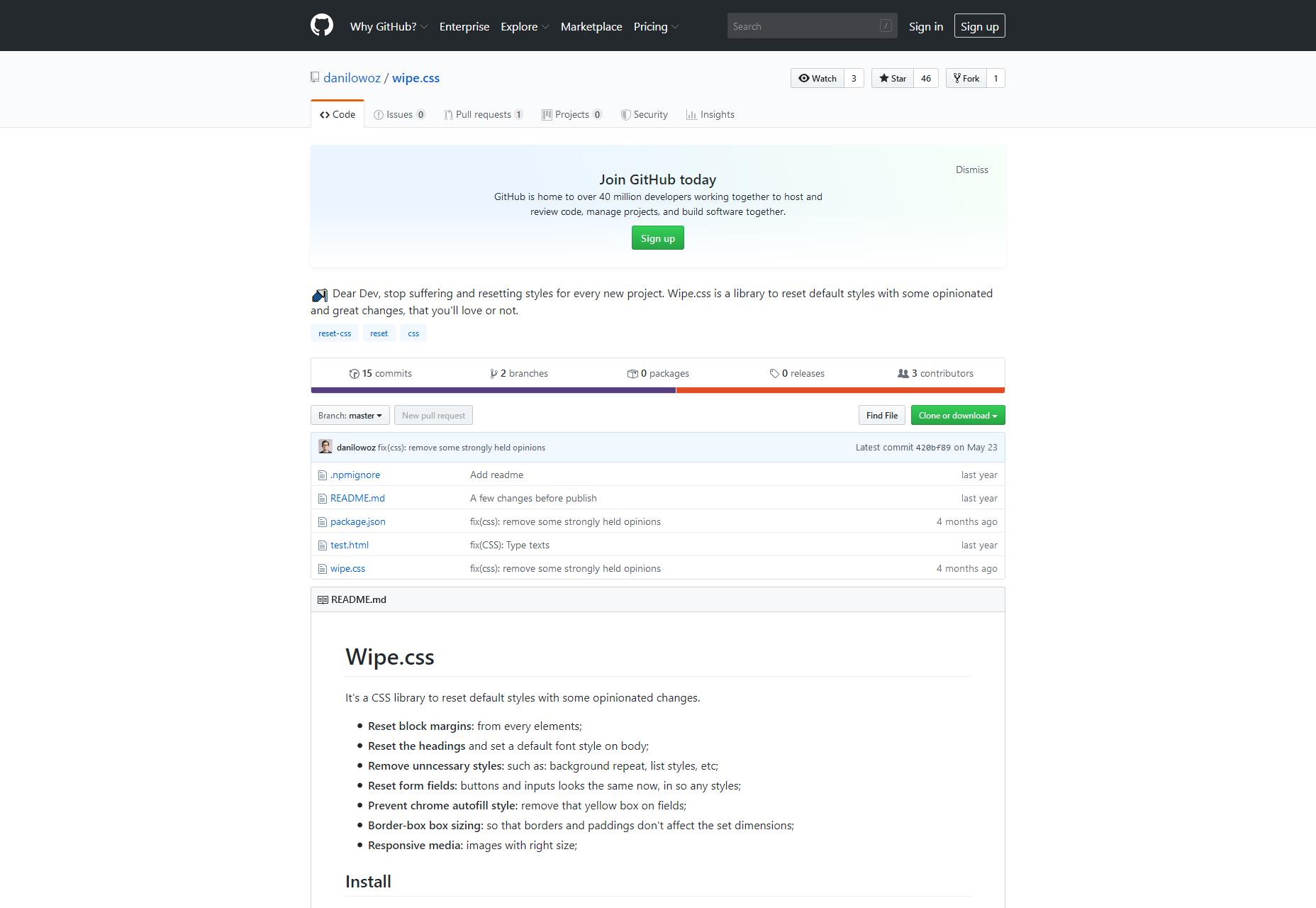
Task: Open the Marketplace page
Action: [591, 26]
